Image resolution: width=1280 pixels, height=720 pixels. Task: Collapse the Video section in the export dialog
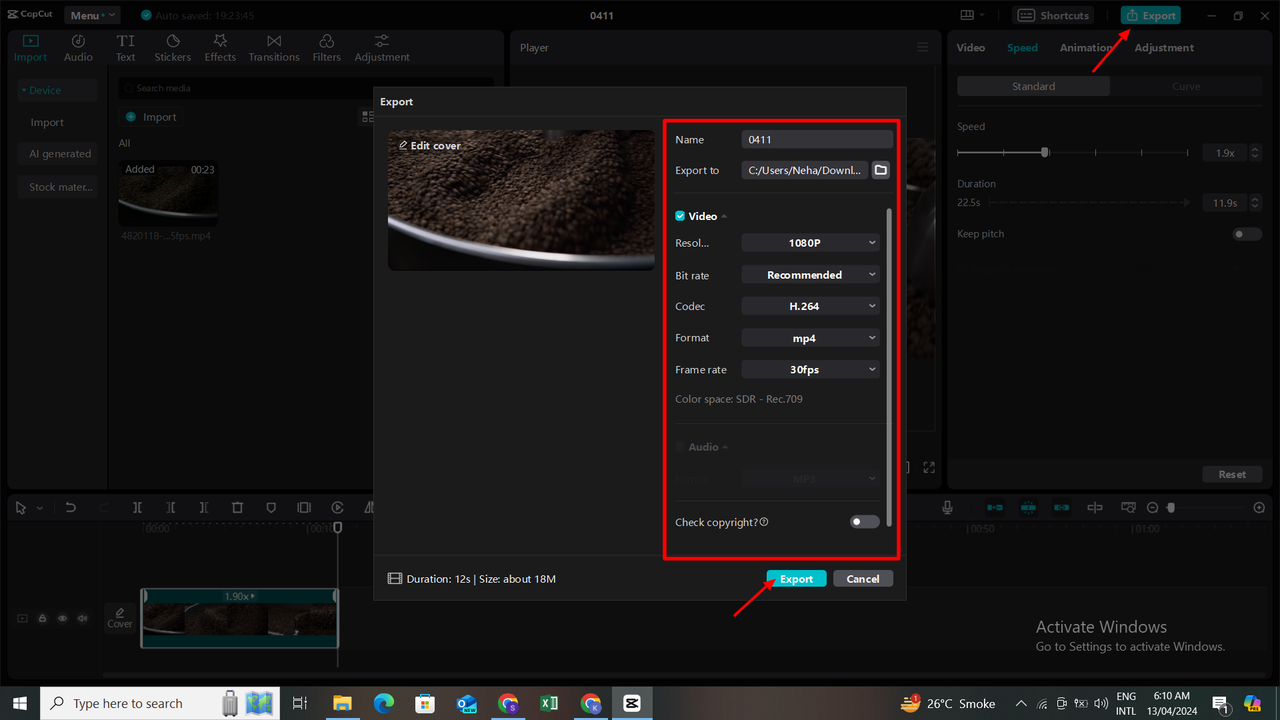pyautogui.click(x=723, y=216)
